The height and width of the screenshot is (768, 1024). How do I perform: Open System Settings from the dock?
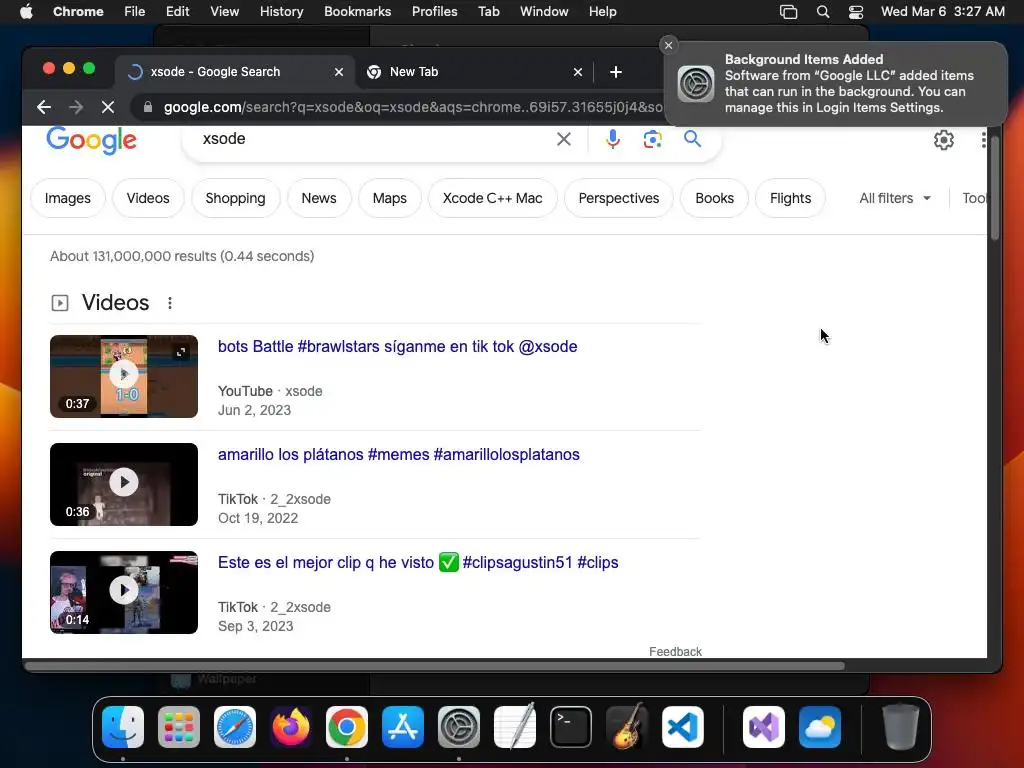tap(458, 727)
